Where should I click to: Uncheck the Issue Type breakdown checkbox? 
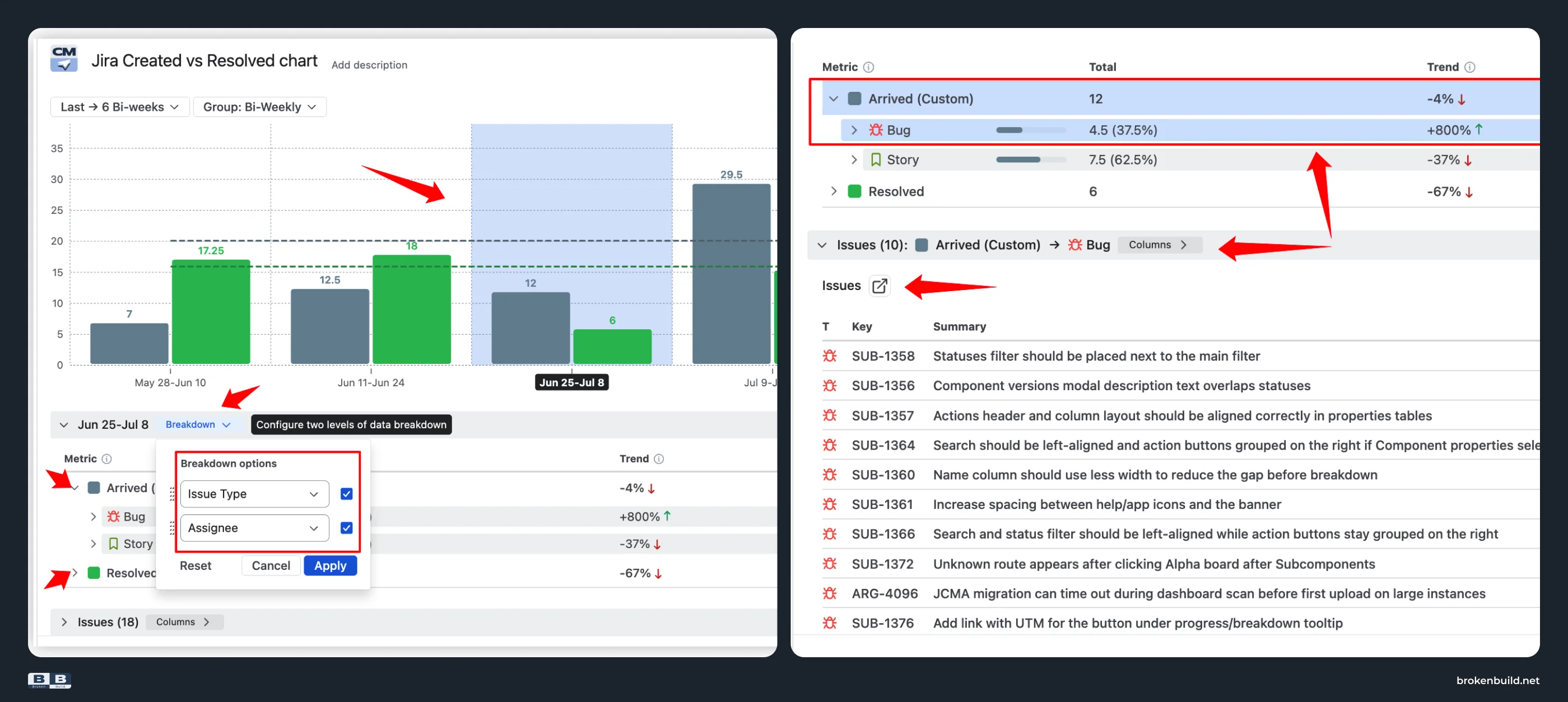[x=346, y=493]
